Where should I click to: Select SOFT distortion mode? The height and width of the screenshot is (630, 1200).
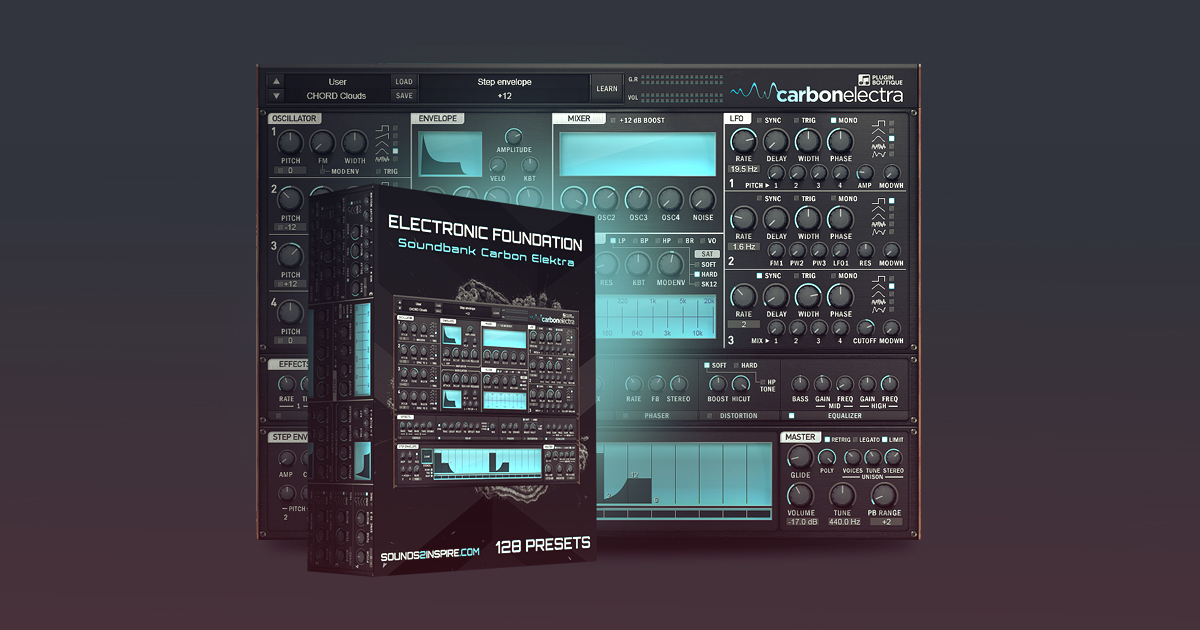pyautogui.click(x=707, y=365)
